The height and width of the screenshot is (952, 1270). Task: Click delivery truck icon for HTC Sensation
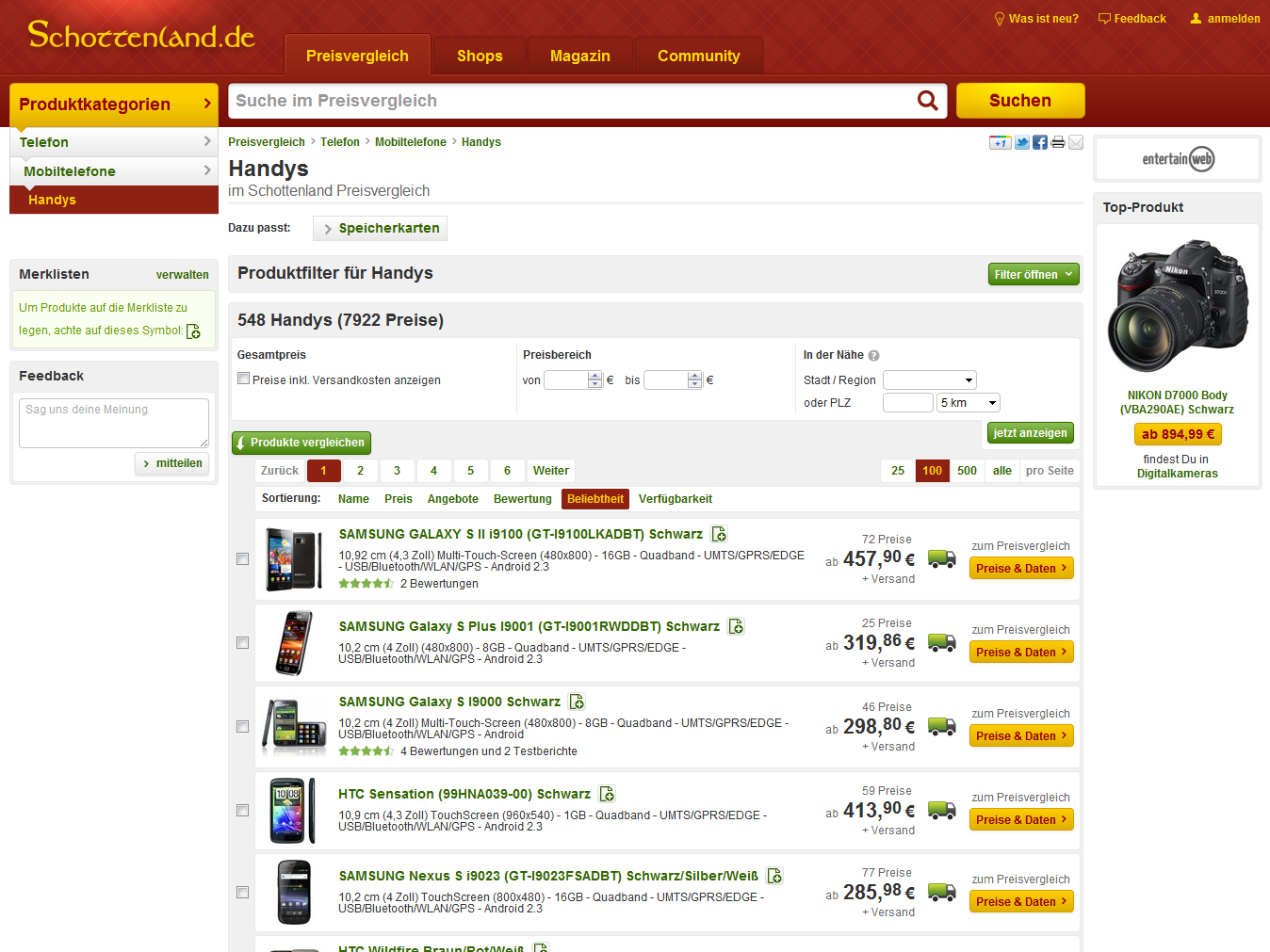pos(942,810)
